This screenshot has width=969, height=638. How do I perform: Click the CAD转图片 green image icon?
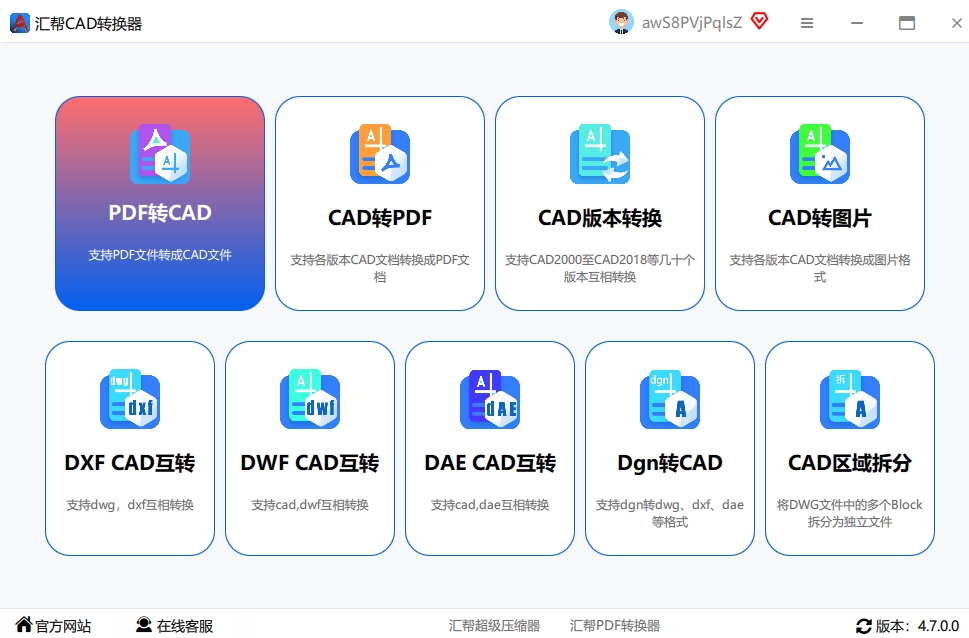(820, 154)
